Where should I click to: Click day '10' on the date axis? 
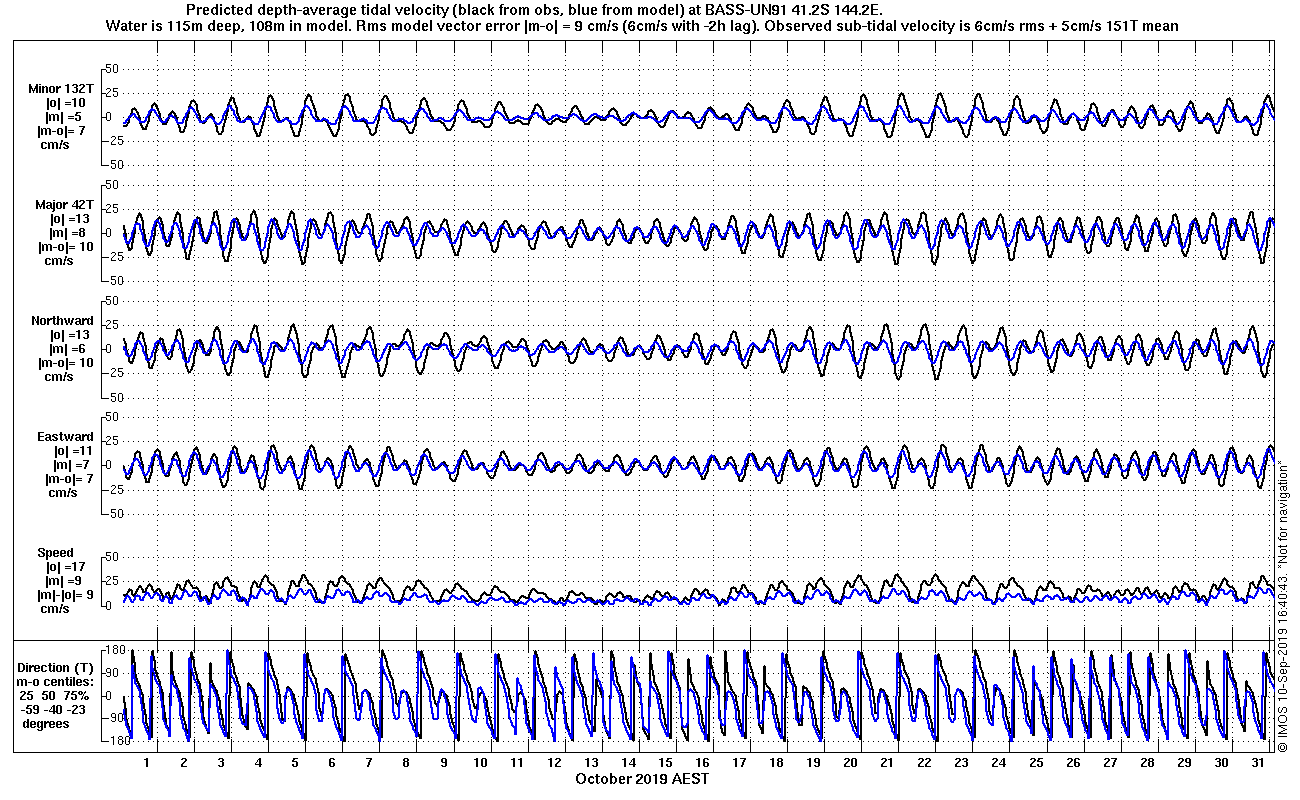tap(480, 763)
